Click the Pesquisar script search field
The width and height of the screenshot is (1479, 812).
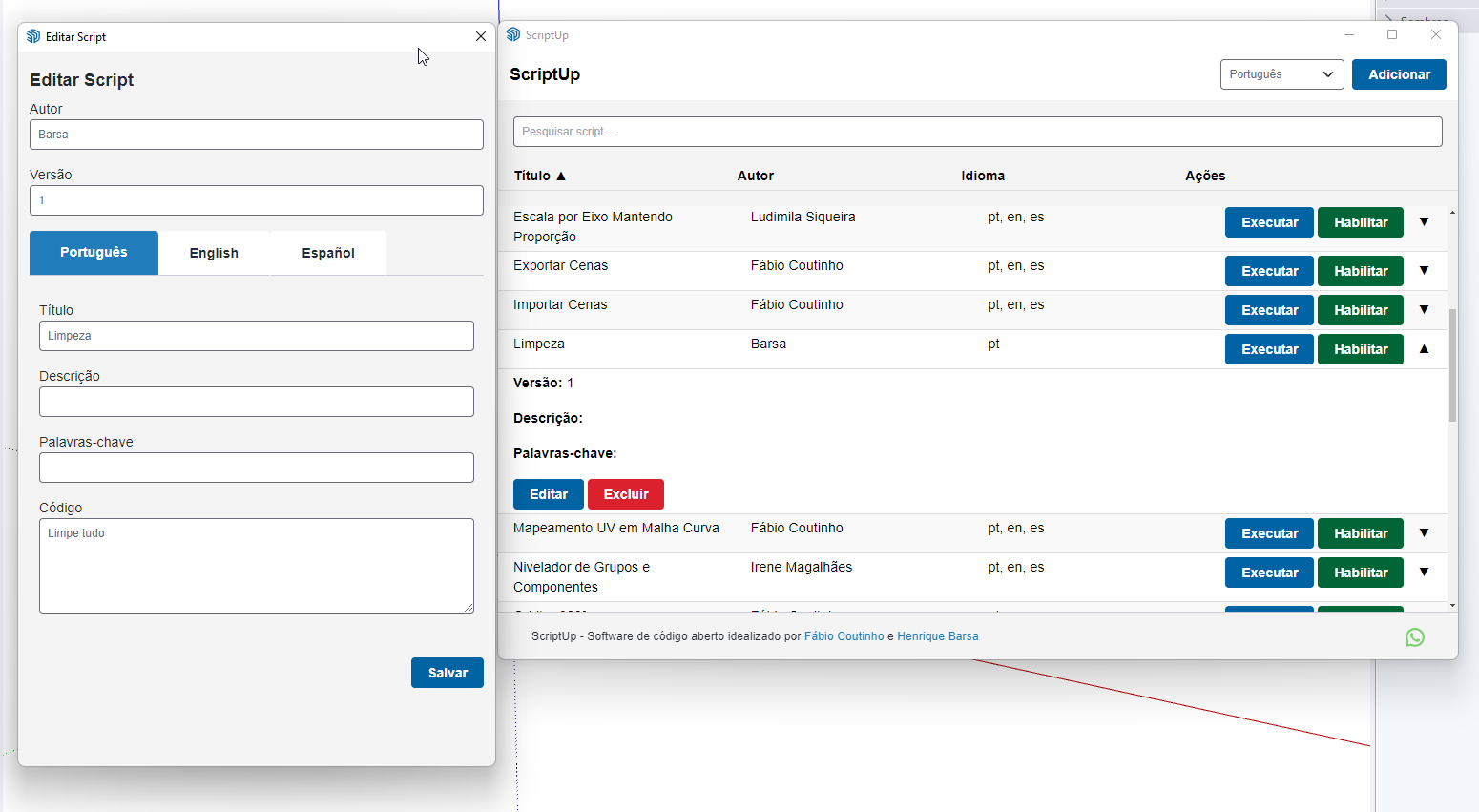[977, 132]
